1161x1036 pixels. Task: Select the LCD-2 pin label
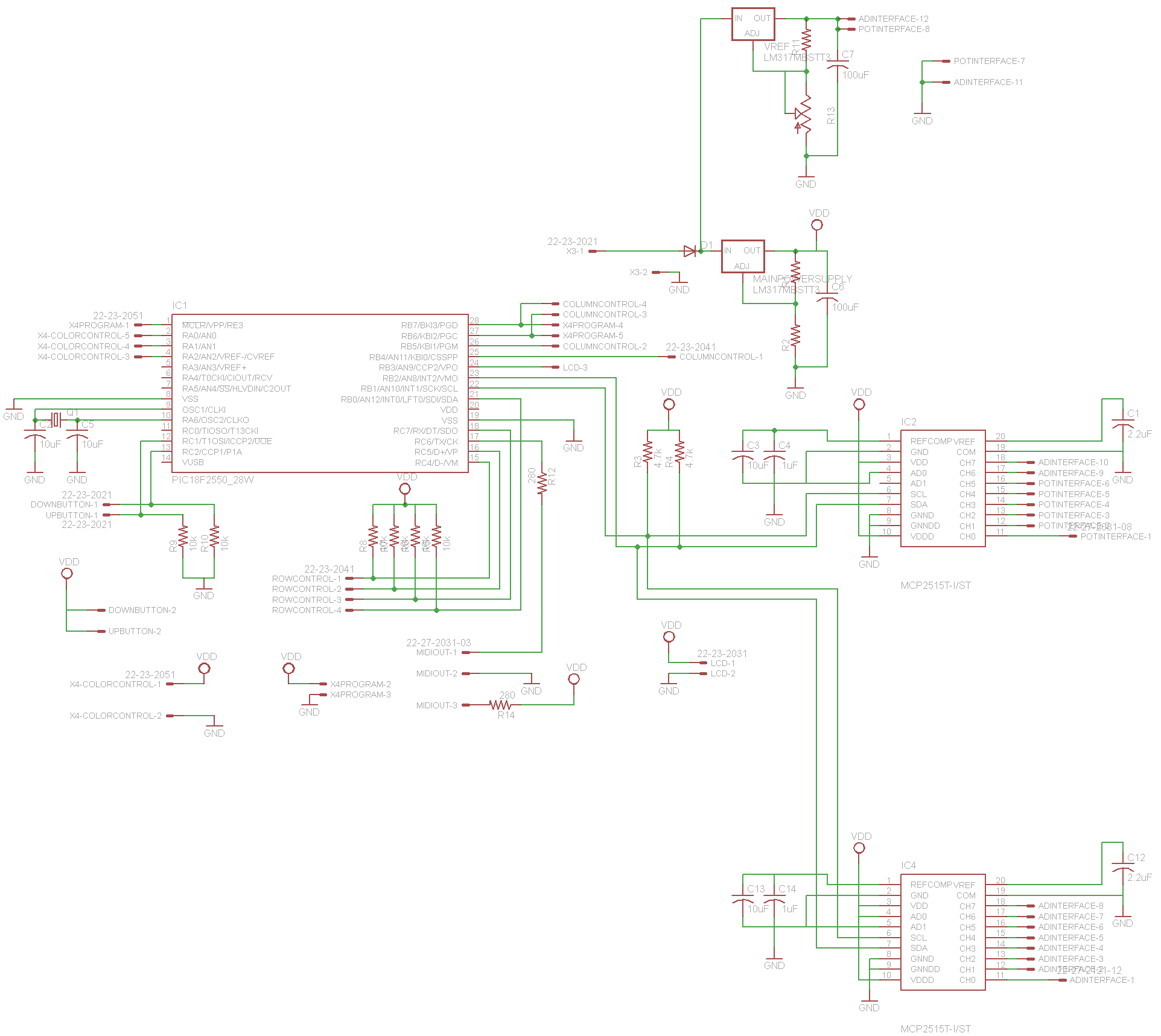[x=723, y=673]
